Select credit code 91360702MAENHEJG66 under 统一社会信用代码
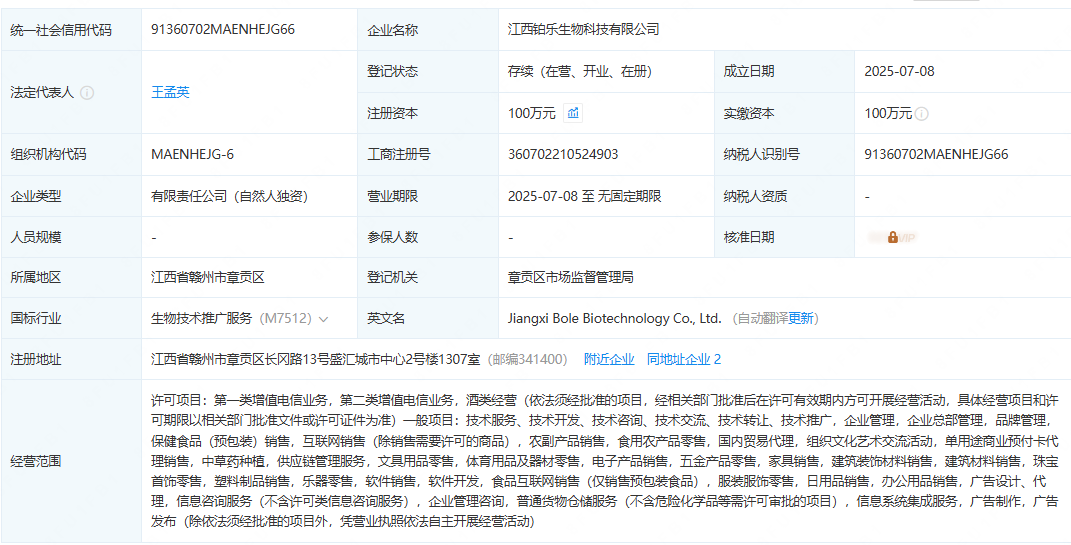The width and height of the screenshot is (1071, 545). tap(223, 29)
